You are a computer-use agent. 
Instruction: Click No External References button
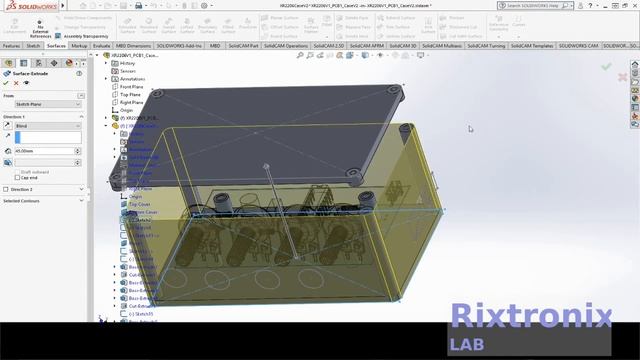pos(40,29)
